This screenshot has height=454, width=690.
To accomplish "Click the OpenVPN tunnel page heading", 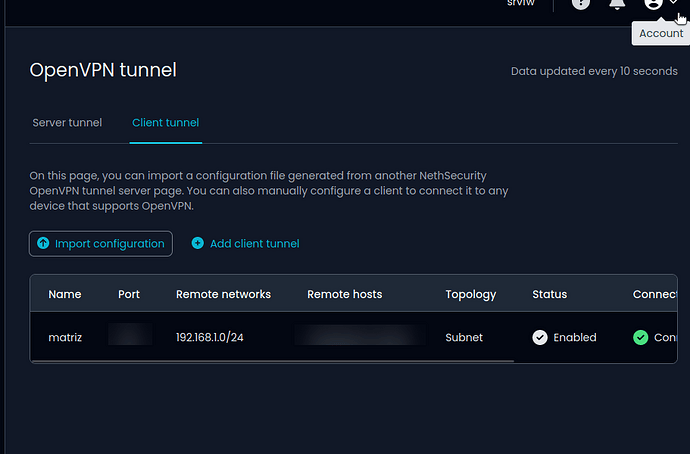I will coord(103,70).
